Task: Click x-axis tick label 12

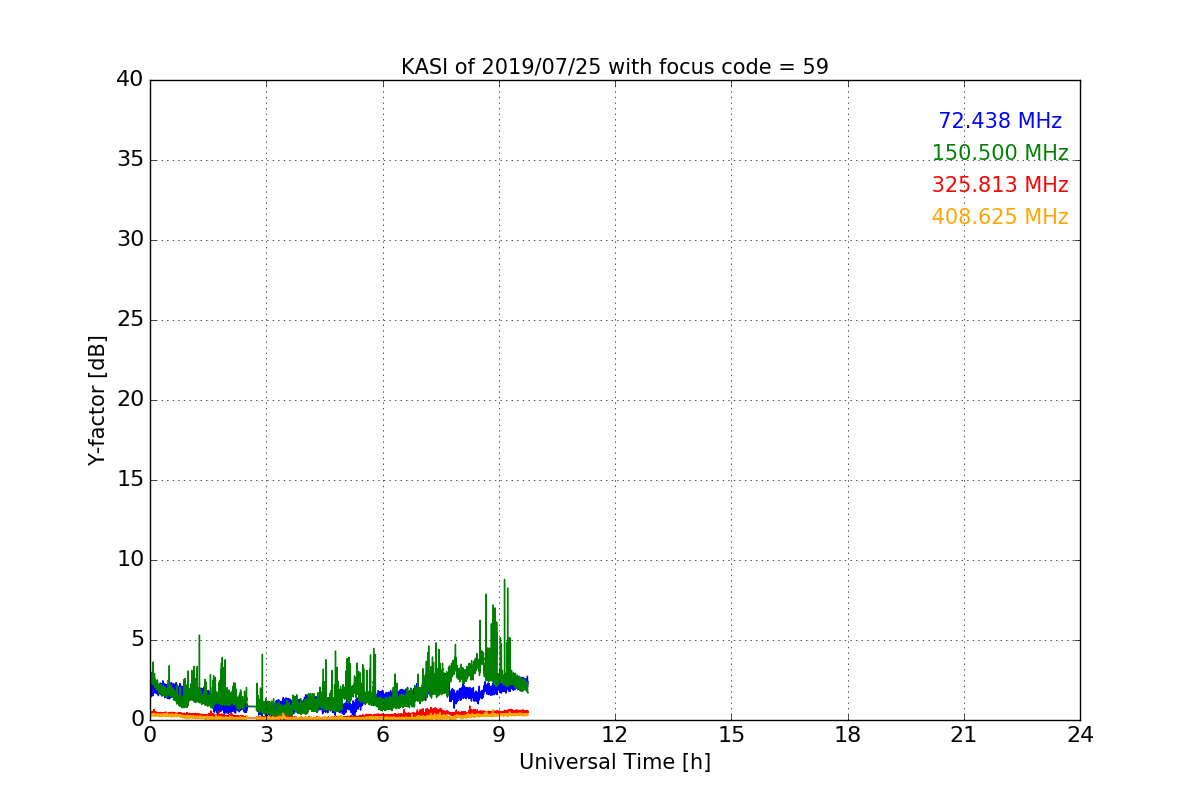Action: 615,734
